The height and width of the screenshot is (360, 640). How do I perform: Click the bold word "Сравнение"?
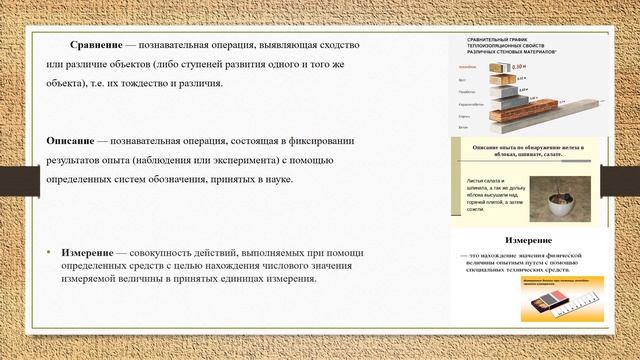point(96,44)
